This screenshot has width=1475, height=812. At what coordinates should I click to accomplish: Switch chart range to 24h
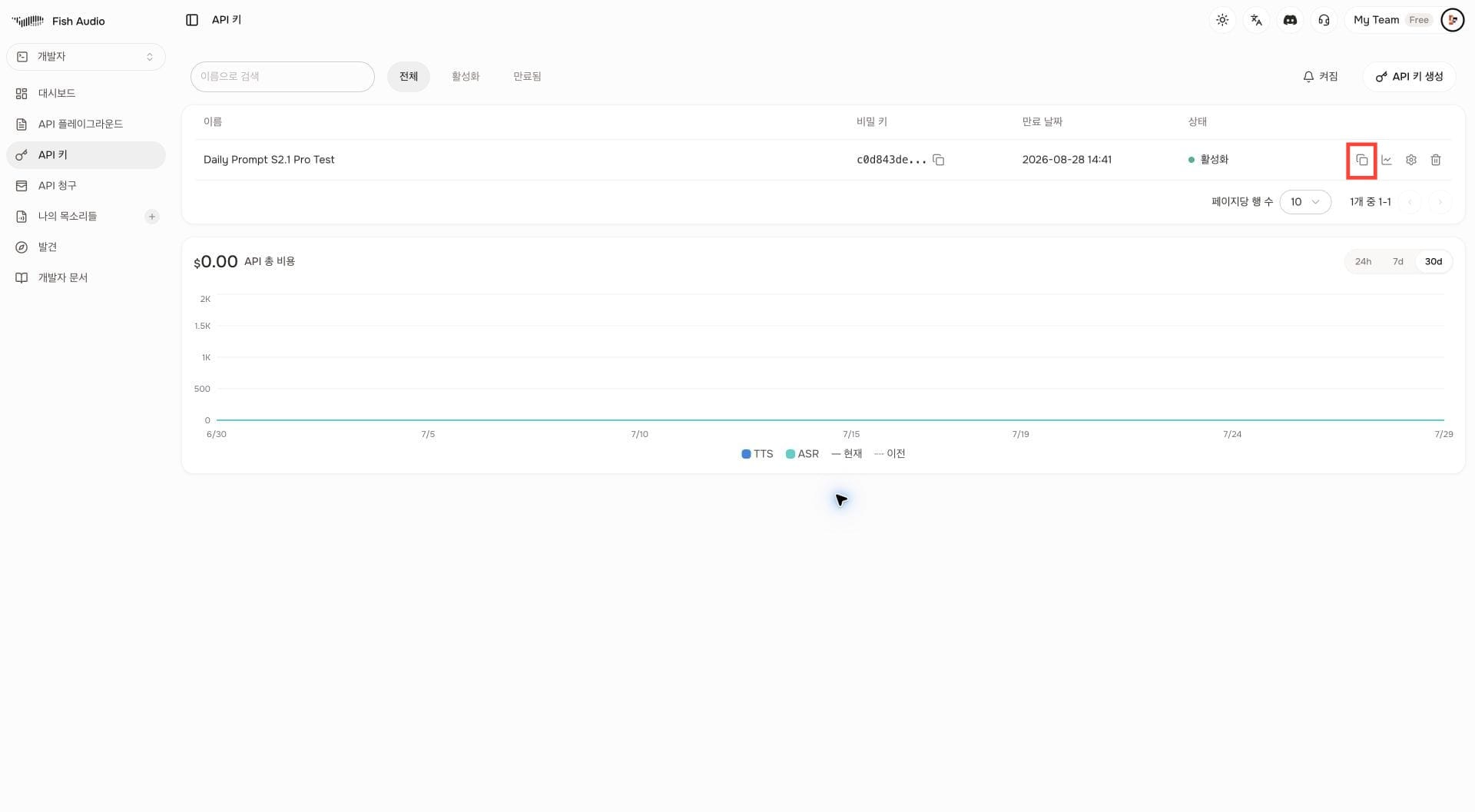point(1363,262)
